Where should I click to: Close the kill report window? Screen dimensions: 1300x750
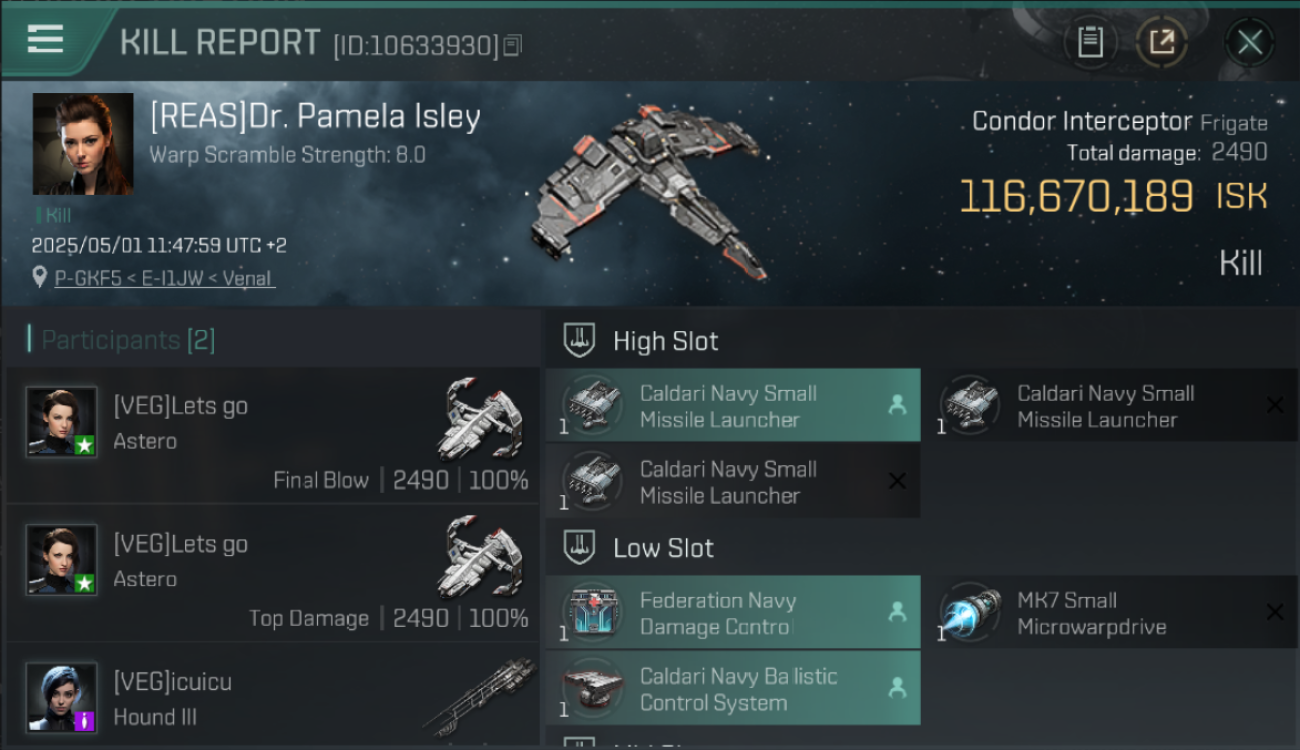click(1249, 42)
